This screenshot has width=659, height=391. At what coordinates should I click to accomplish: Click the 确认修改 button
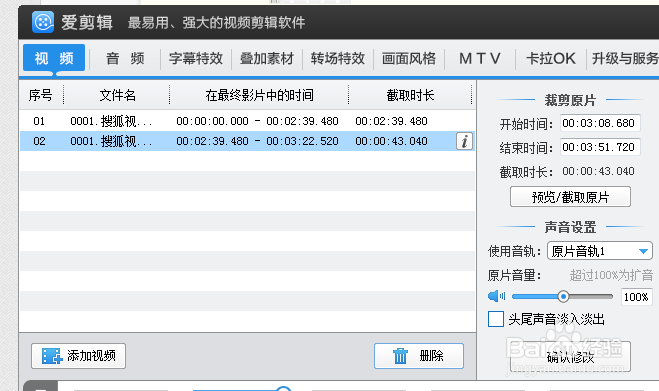tap(570, 357)
